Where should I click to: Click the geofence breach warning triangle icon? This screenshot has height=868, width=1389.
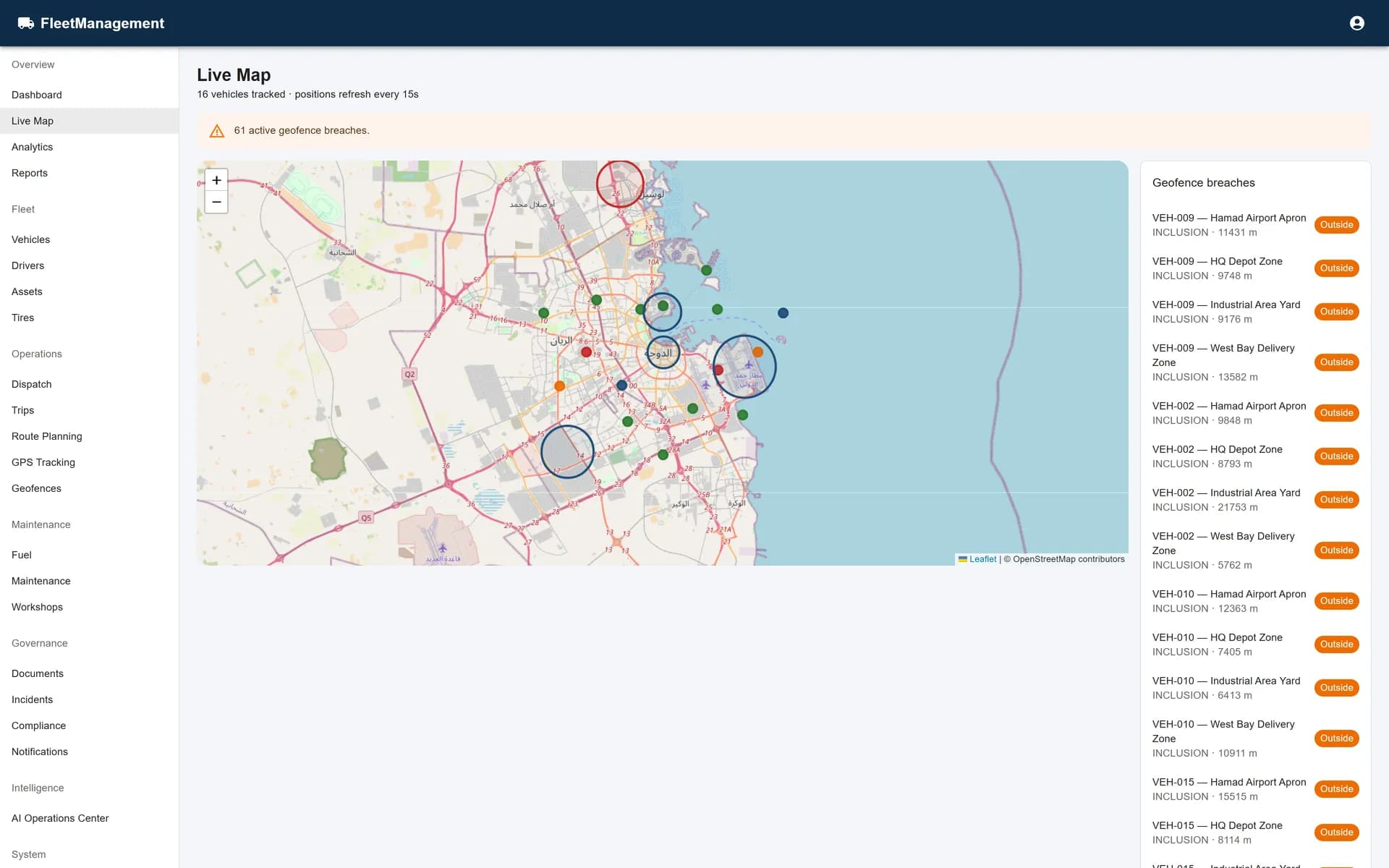click(217, 131)
